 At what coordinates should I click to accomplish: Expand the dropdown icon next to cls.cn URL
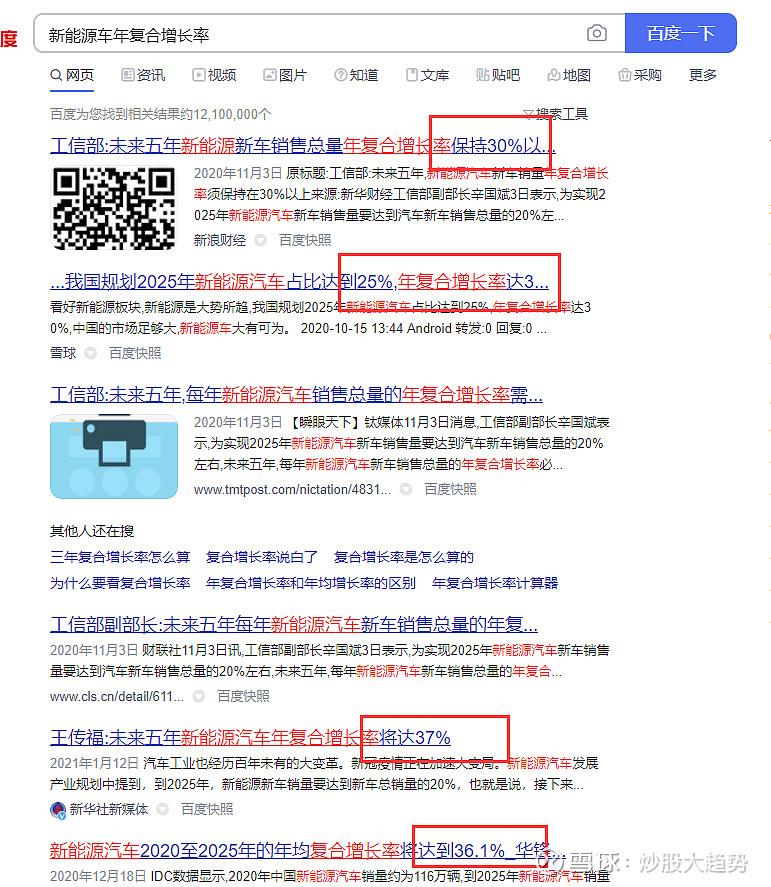(199, 696)
